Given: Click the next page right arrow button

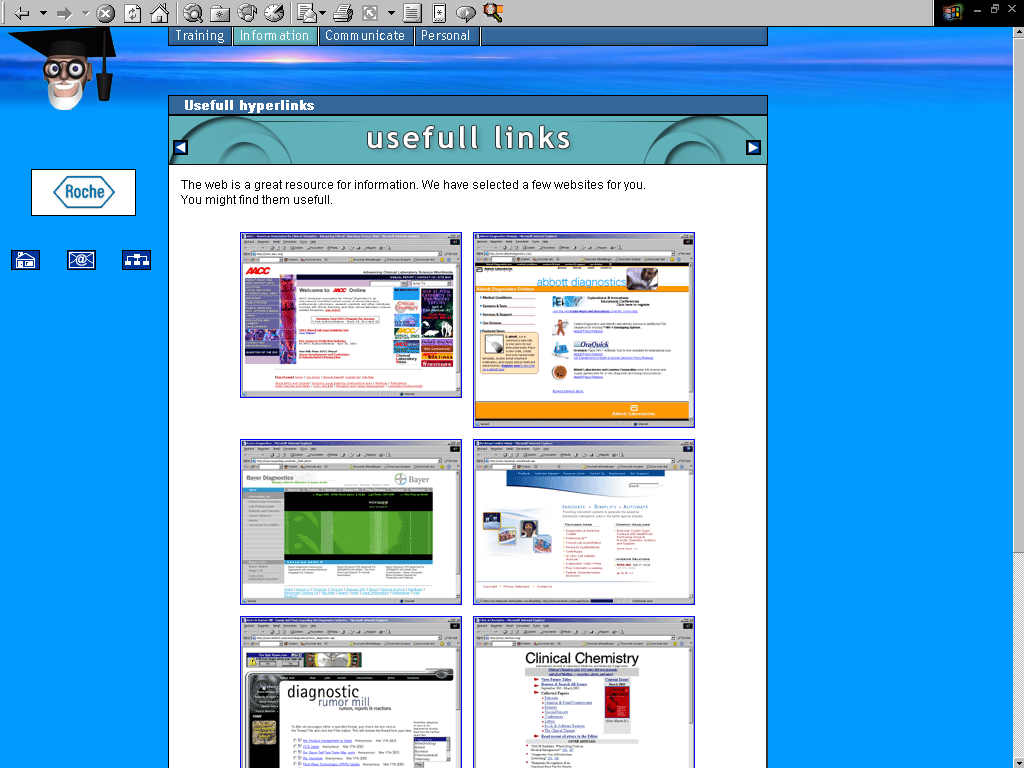Looking at the screenshot, I should pos(753,148).
